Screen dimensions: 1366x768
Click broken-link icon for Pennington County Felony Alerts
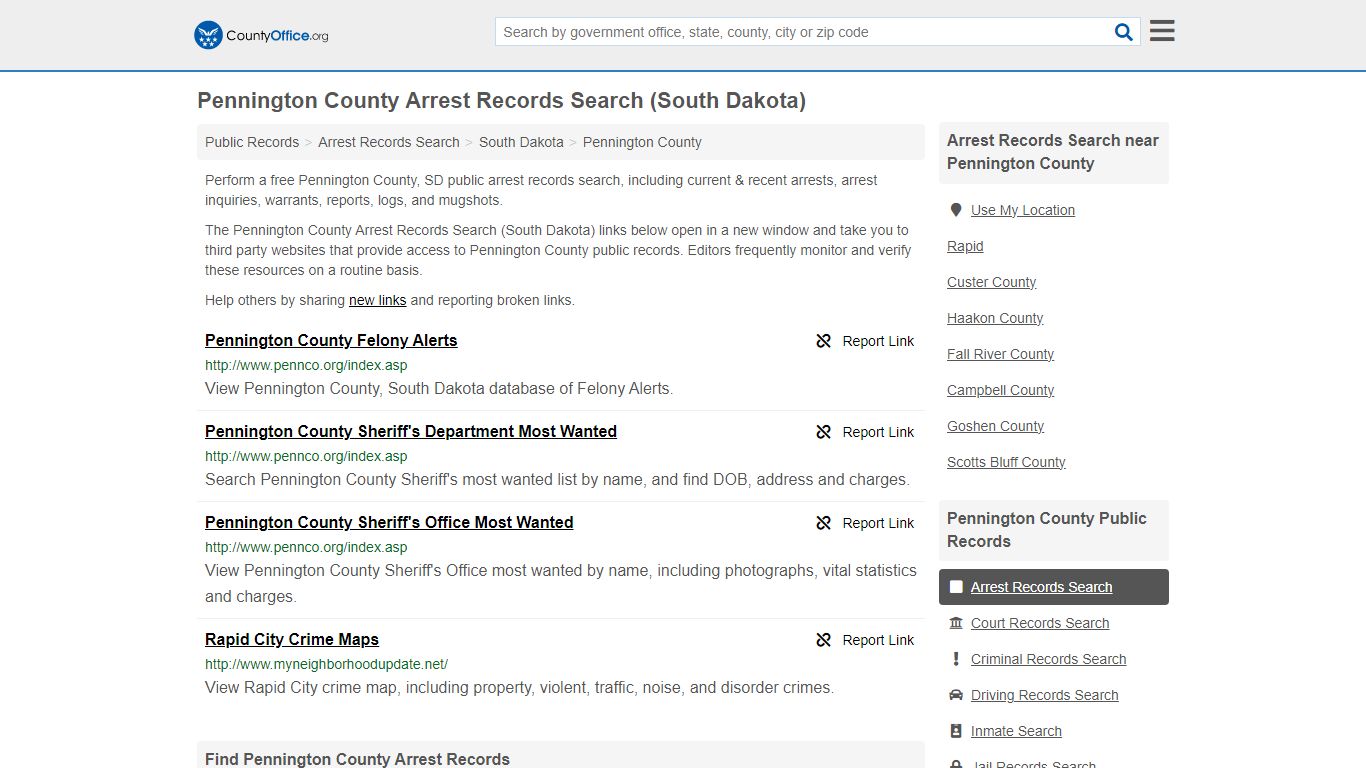click(824, 341)
